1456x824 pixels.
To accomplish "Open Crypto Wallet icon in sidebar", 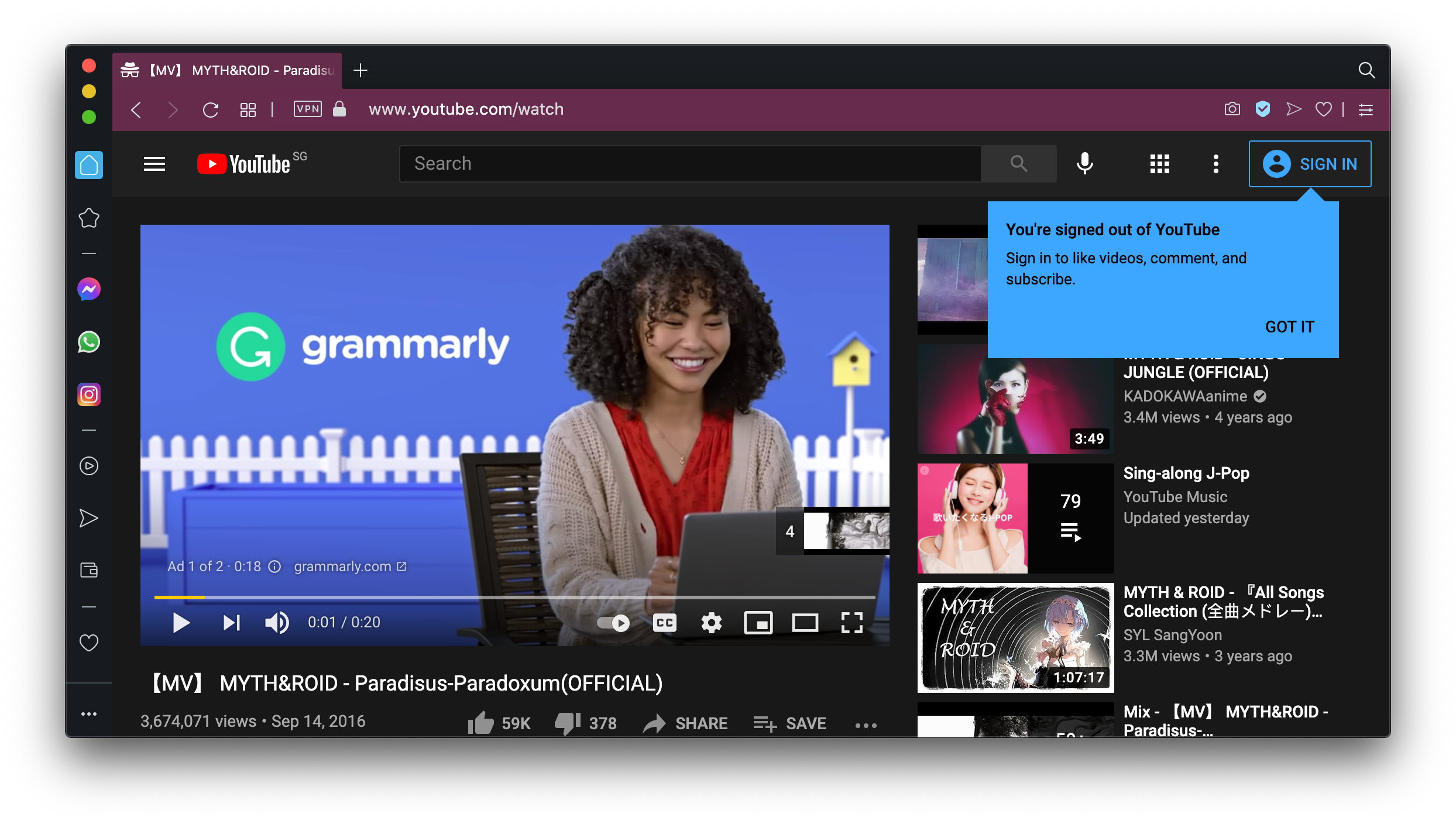I will coord(89,570).
